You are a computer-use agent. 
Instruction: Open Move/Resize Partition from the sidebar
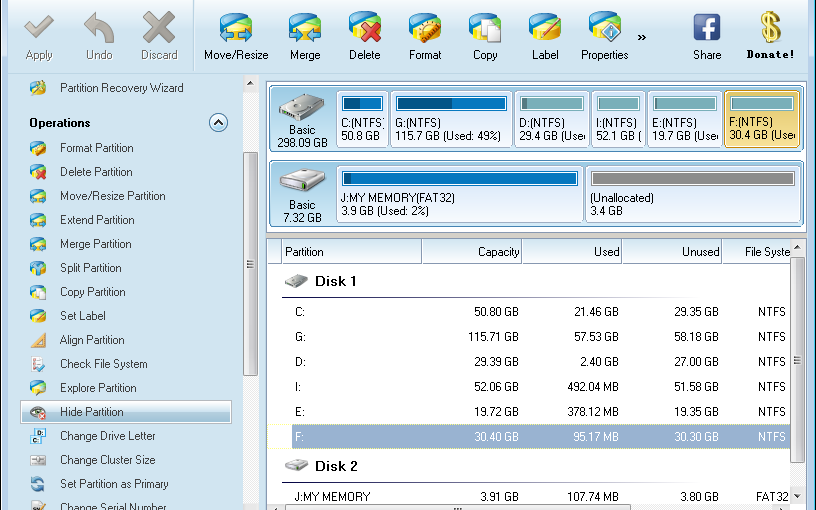(97, 196)
